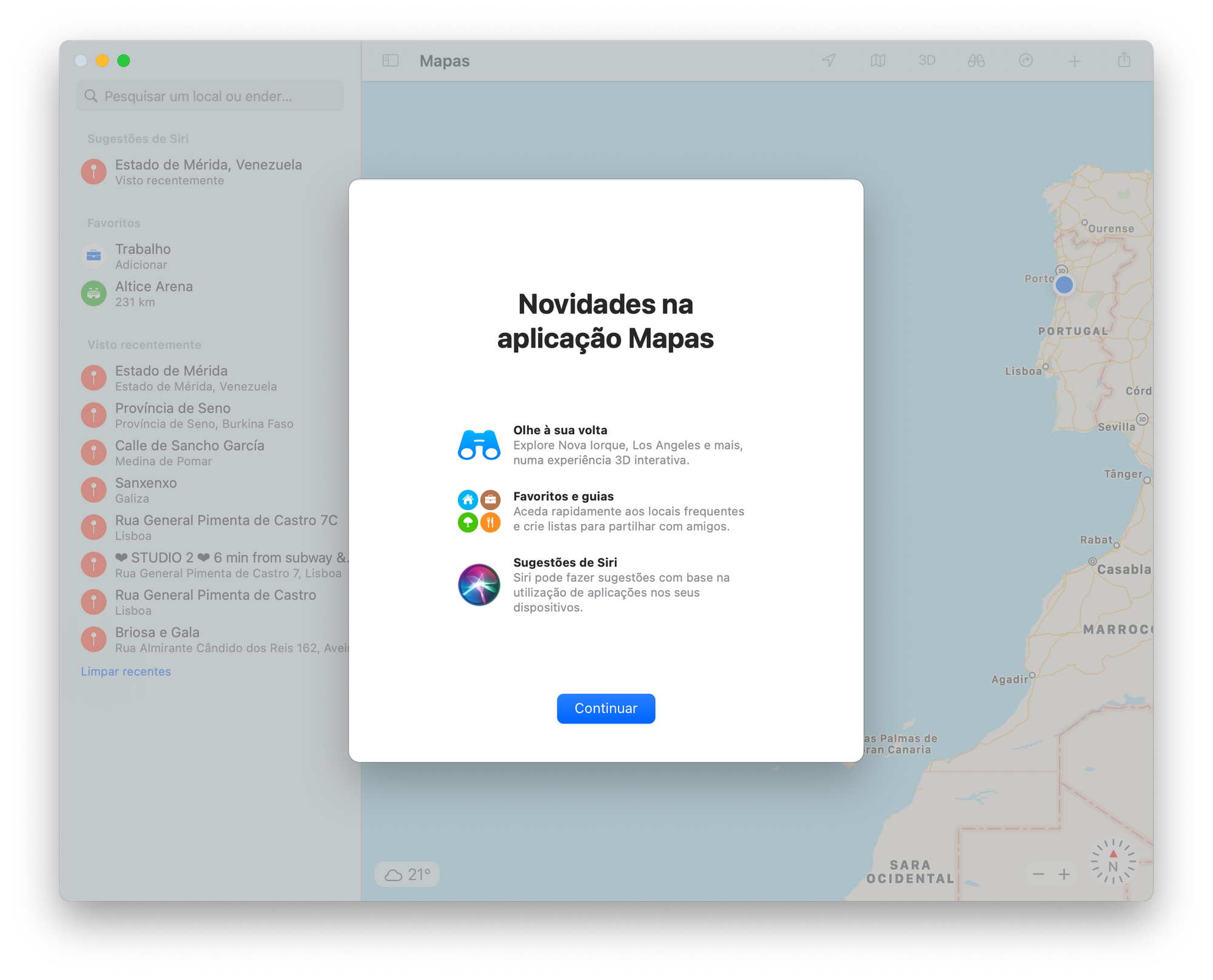
Task: Click pin icon beside Província de Seno
Action: coord(93,415)
